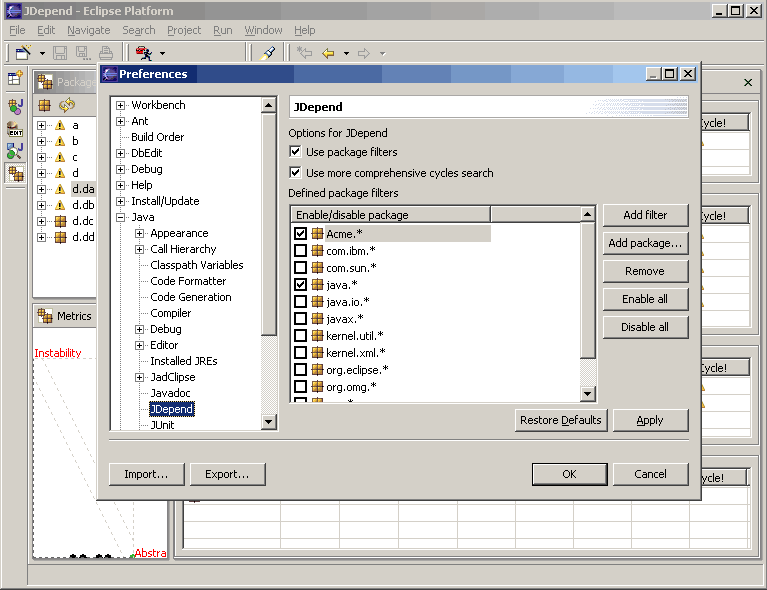Uncheck the Acme.* filter checkbox
Image resolution: width=767 pixels, height=590 pixels.
coord(300,233)
